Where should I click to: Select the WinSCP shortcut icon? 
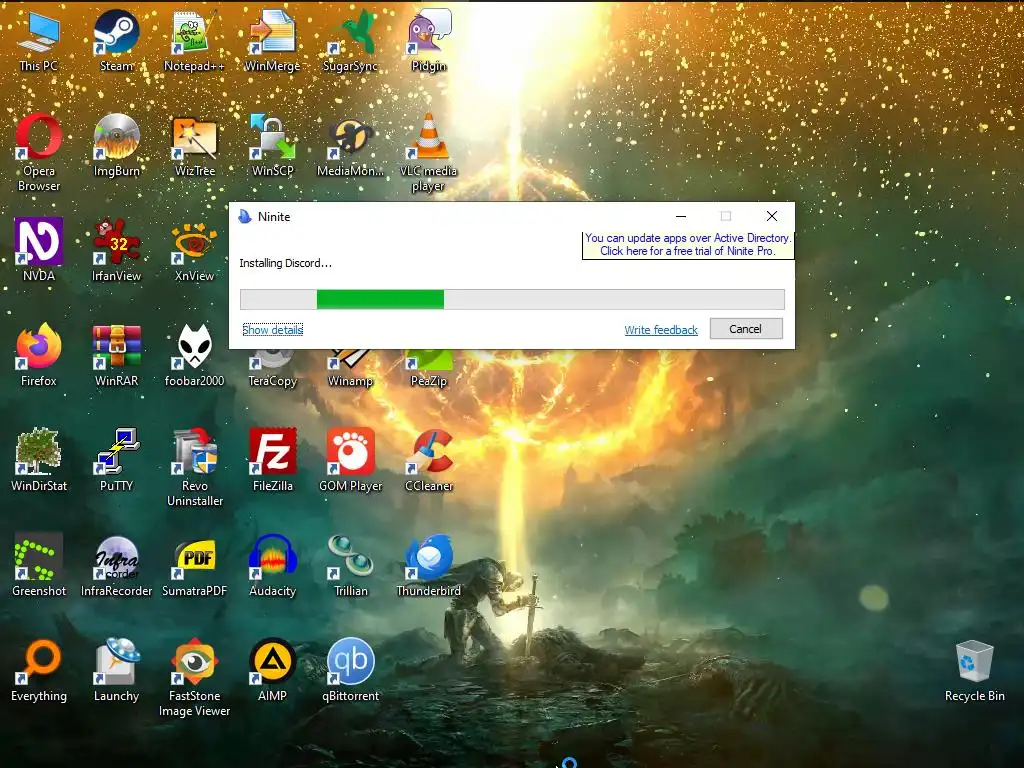coord(272,145)
